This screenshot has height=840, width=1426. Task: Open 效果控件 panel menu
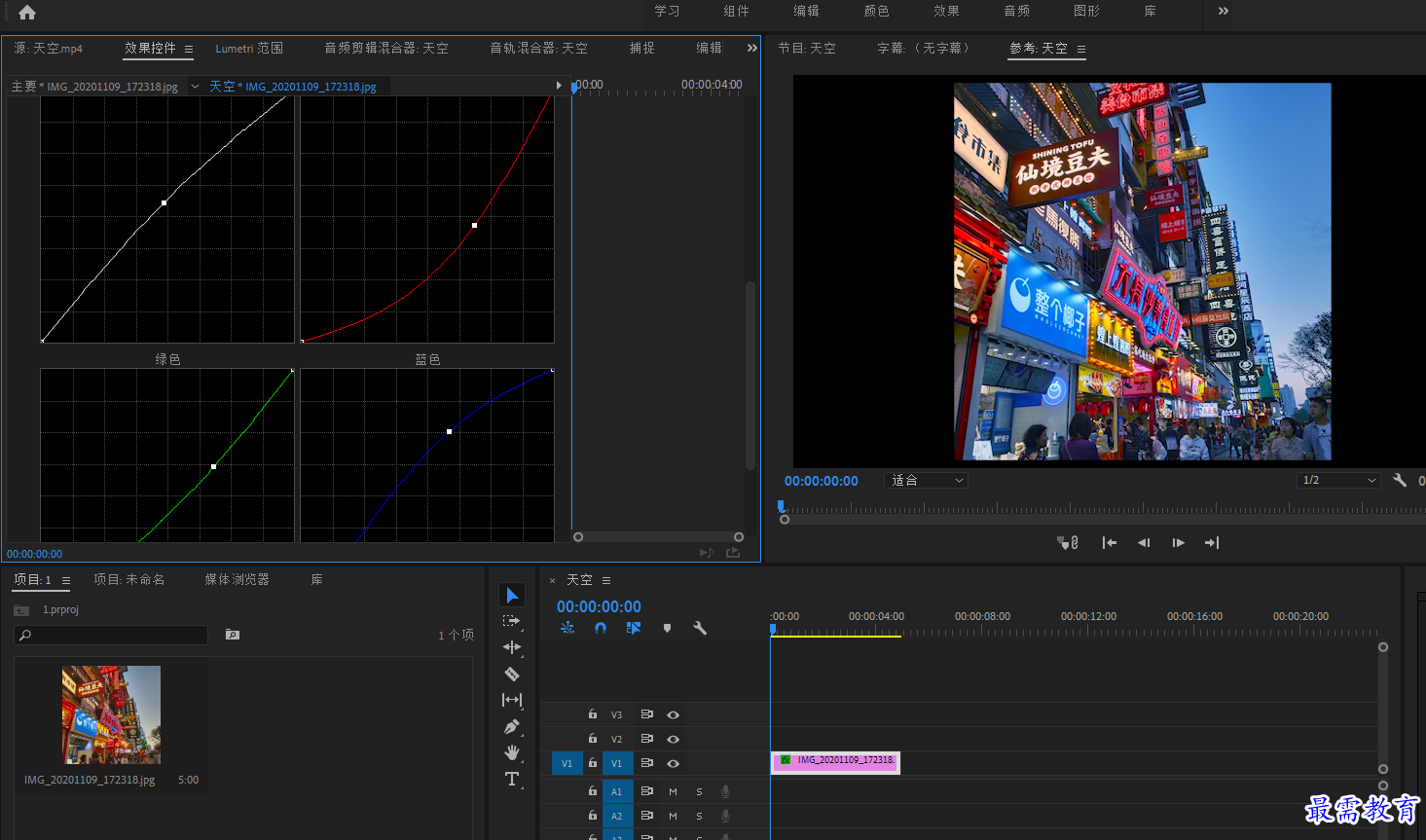point(189,49)
